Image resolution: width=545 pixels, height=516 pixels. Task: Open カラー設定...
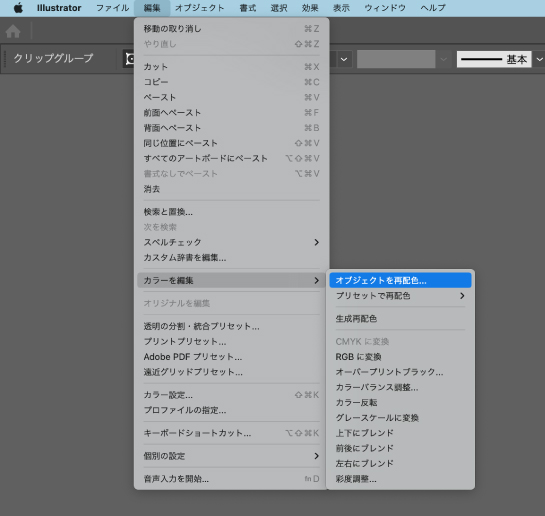point(231,395)
